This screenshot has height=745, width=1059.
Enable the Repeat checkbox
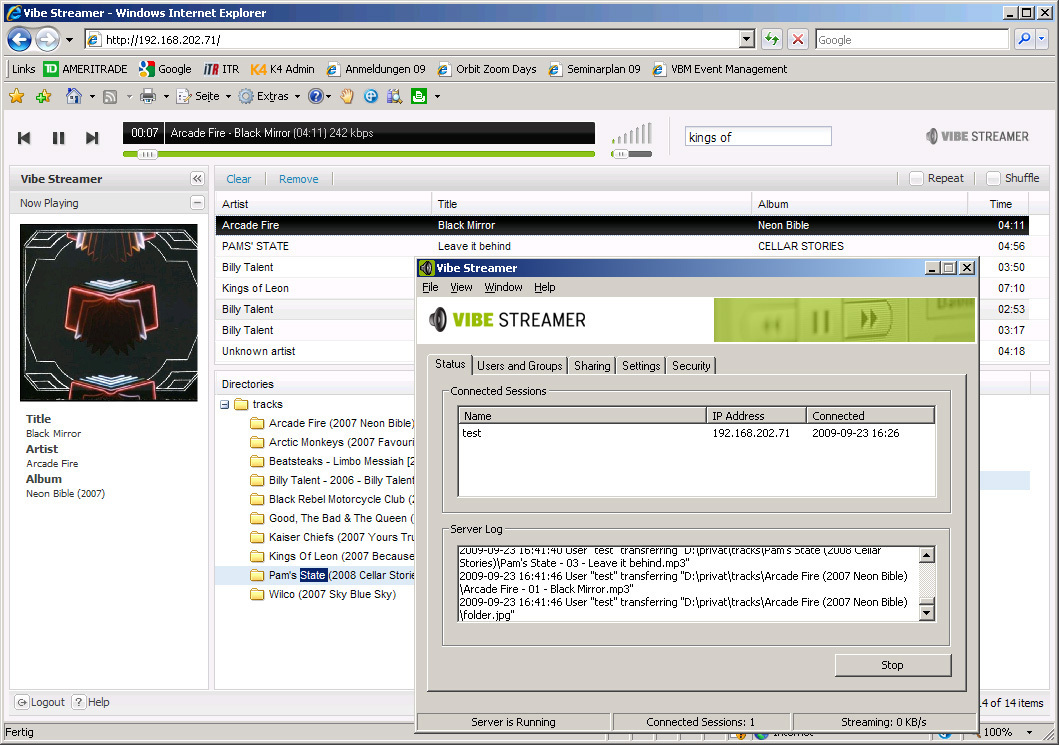[x=916, y=178]
